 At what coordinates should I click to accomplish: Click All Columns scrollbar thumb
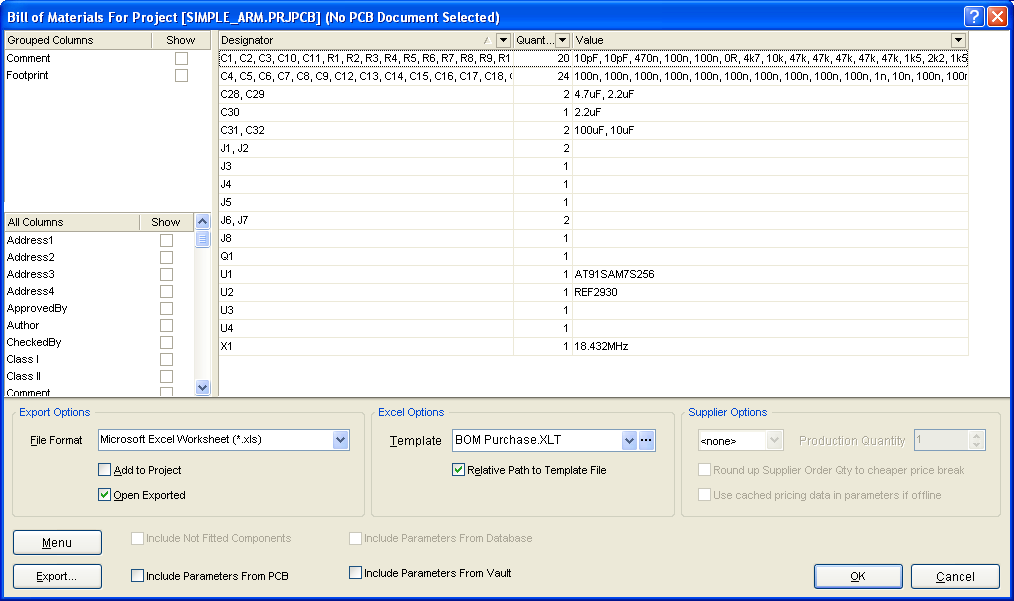tap(202, 239)
